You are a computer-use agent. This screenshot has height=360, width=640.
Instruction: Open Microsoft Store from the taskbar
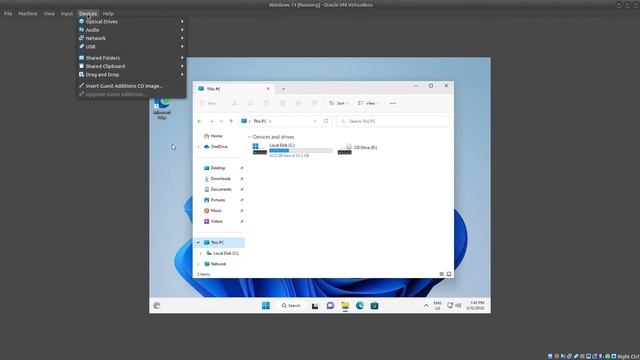(374, 306)
